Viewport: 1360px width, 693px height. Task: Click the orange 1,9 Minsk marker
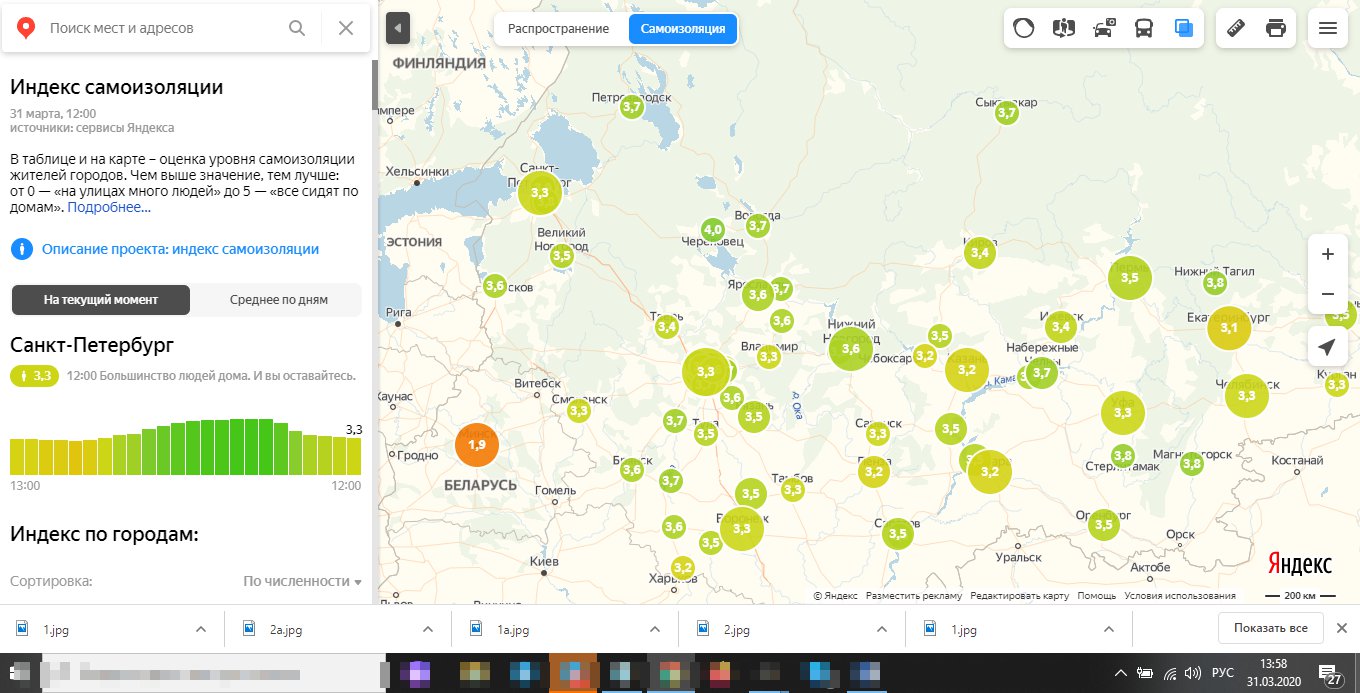pos(477,445)
